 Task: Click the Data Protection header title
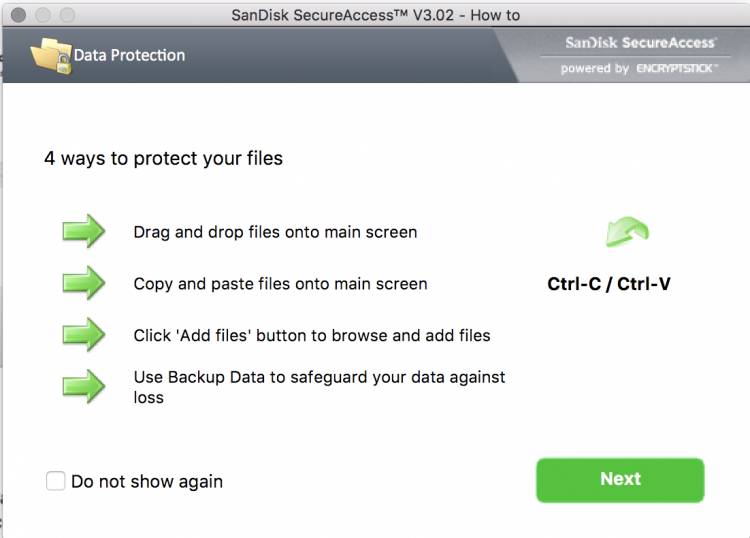[x=129, y=55]
